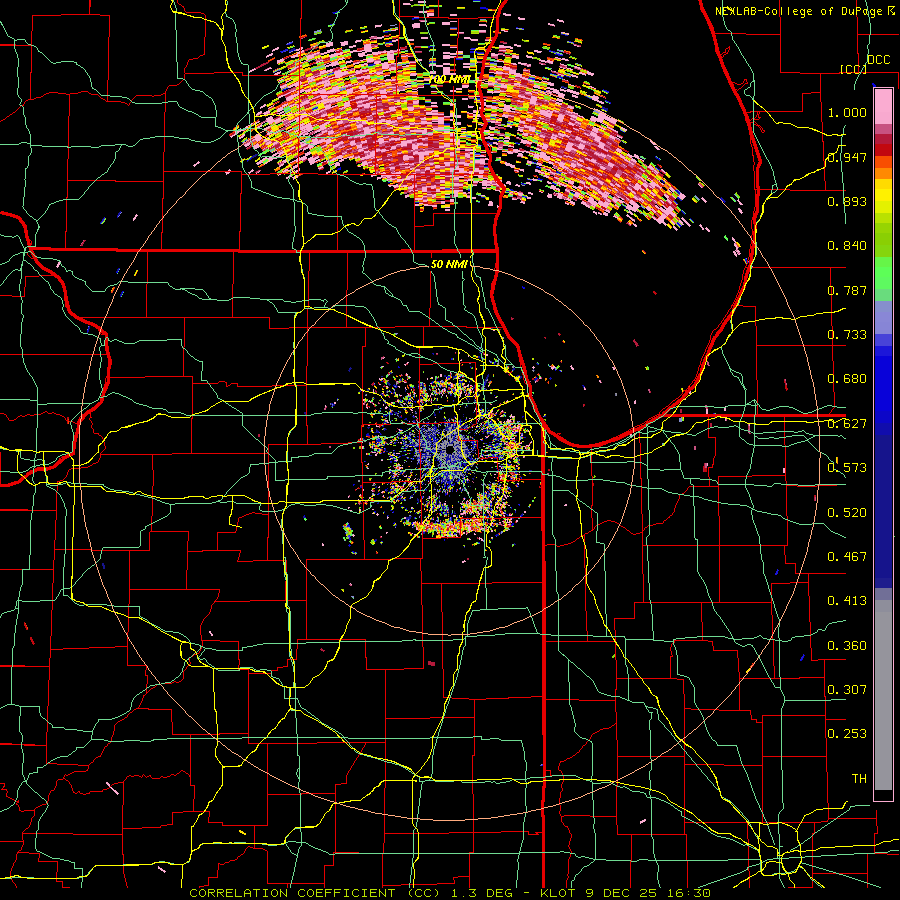Click the 100 NMI range ring label
Viewport: 900px width, 900px height.
point(449,79)
